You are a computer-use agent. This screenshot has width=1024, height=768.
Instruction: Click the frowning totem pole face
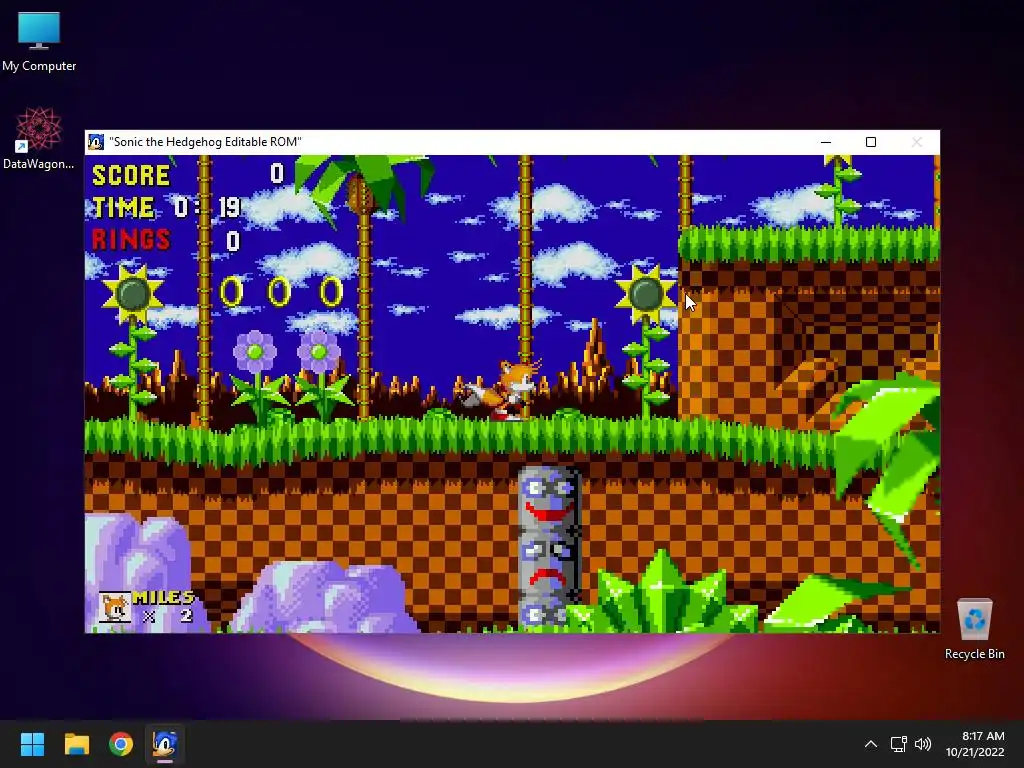(549, 564)
